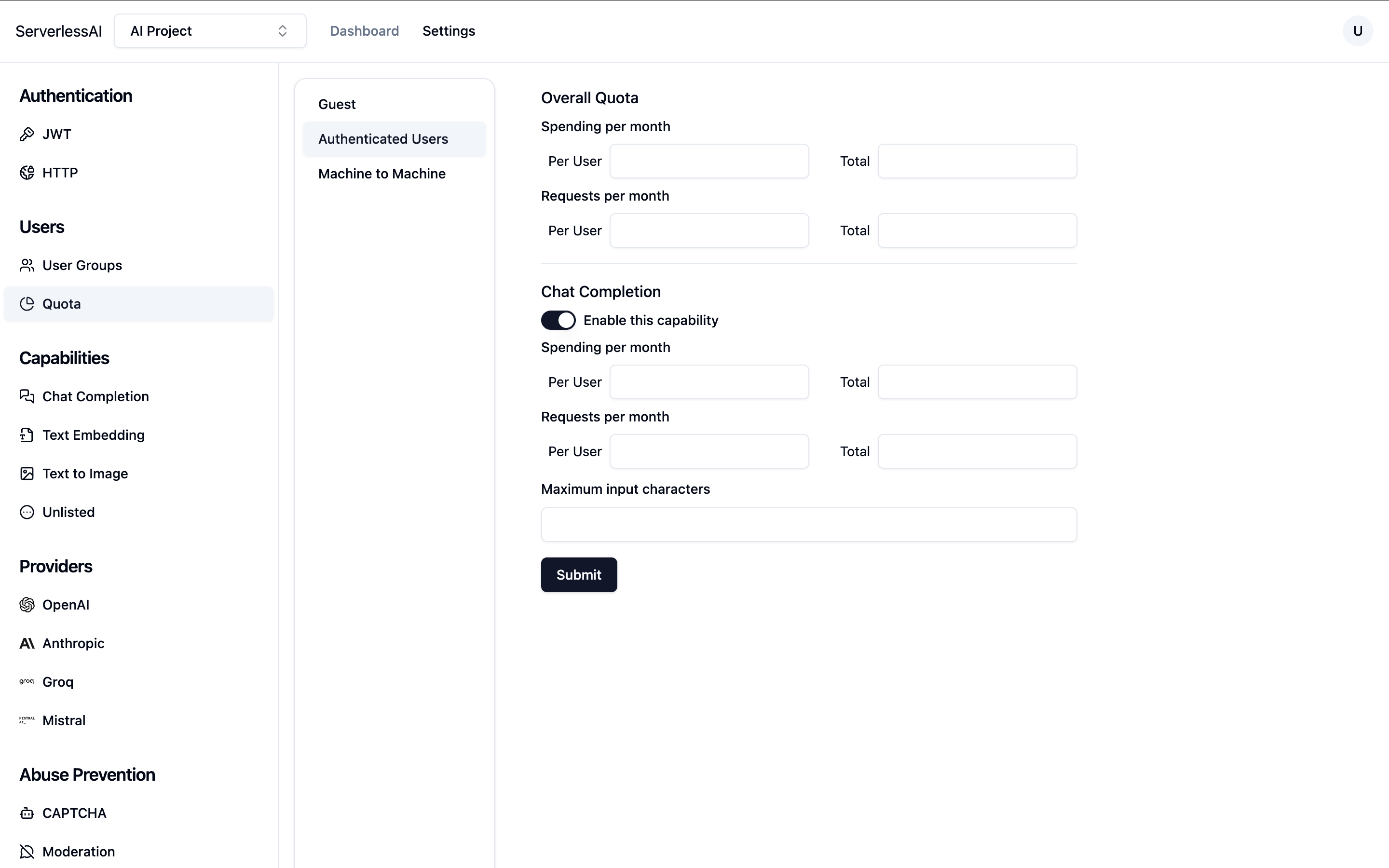The image size is (1389, 868).
Task: Click the Moderation icon in sidebar
Action: coord(27,852)
